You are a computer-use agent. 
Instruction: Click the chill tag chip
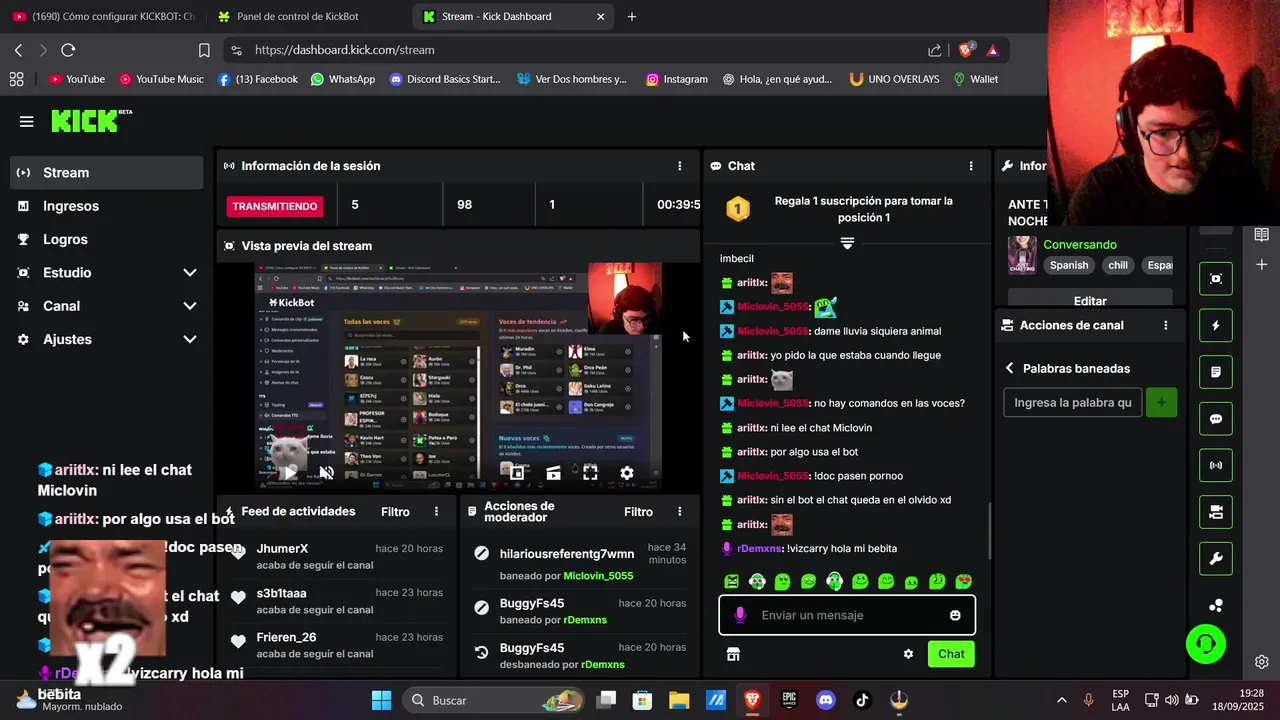click(x=1118, y=265)
